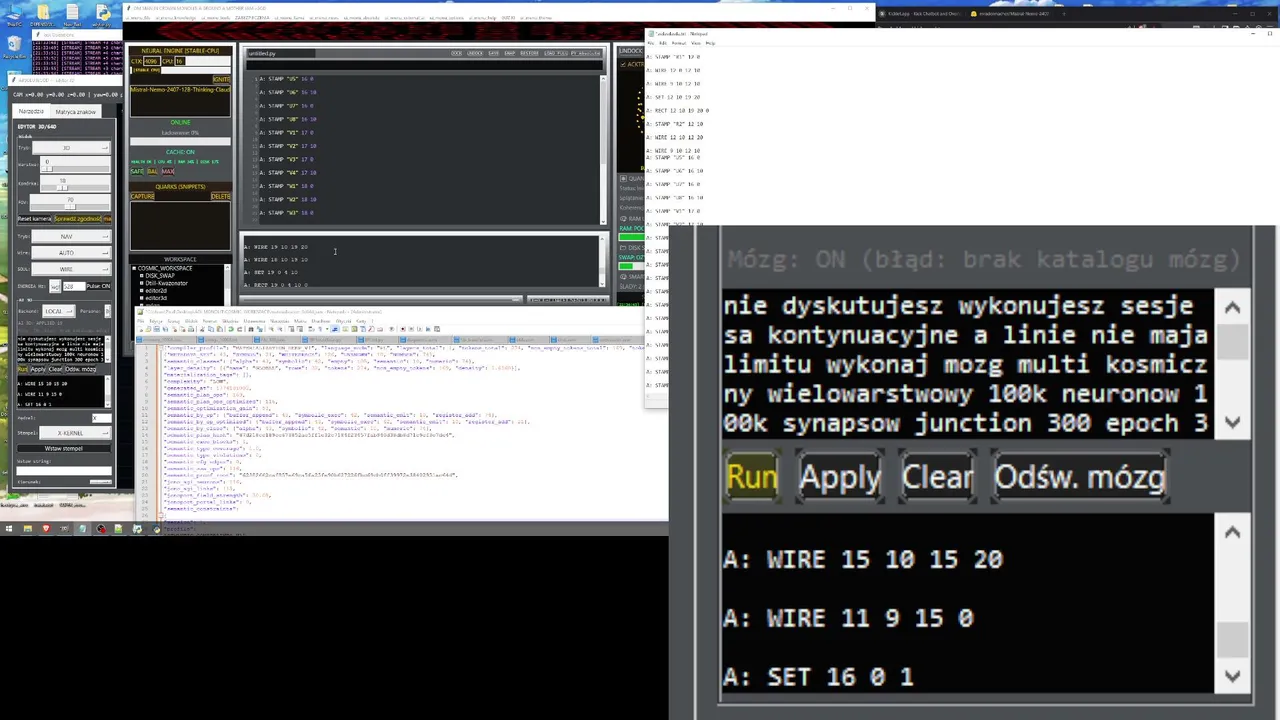The height and width of the screenshot is (720, 1280).
Task: Click Notepad++ Redo toolbar icon
Action: pos(239,329)
